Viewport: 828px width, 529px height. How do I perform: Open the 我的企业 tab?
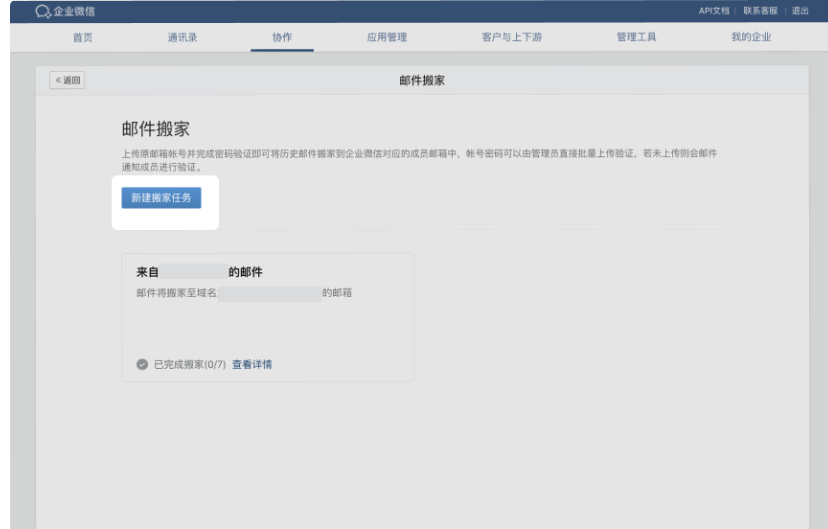(x=751, y=37)
